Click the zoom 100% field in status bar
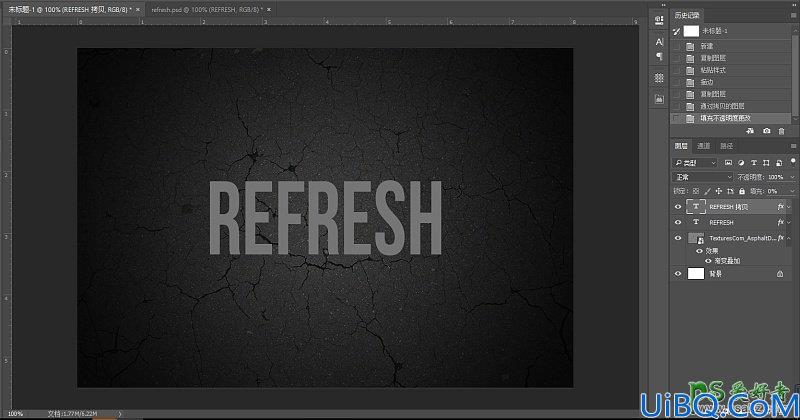 click(15, 414)
